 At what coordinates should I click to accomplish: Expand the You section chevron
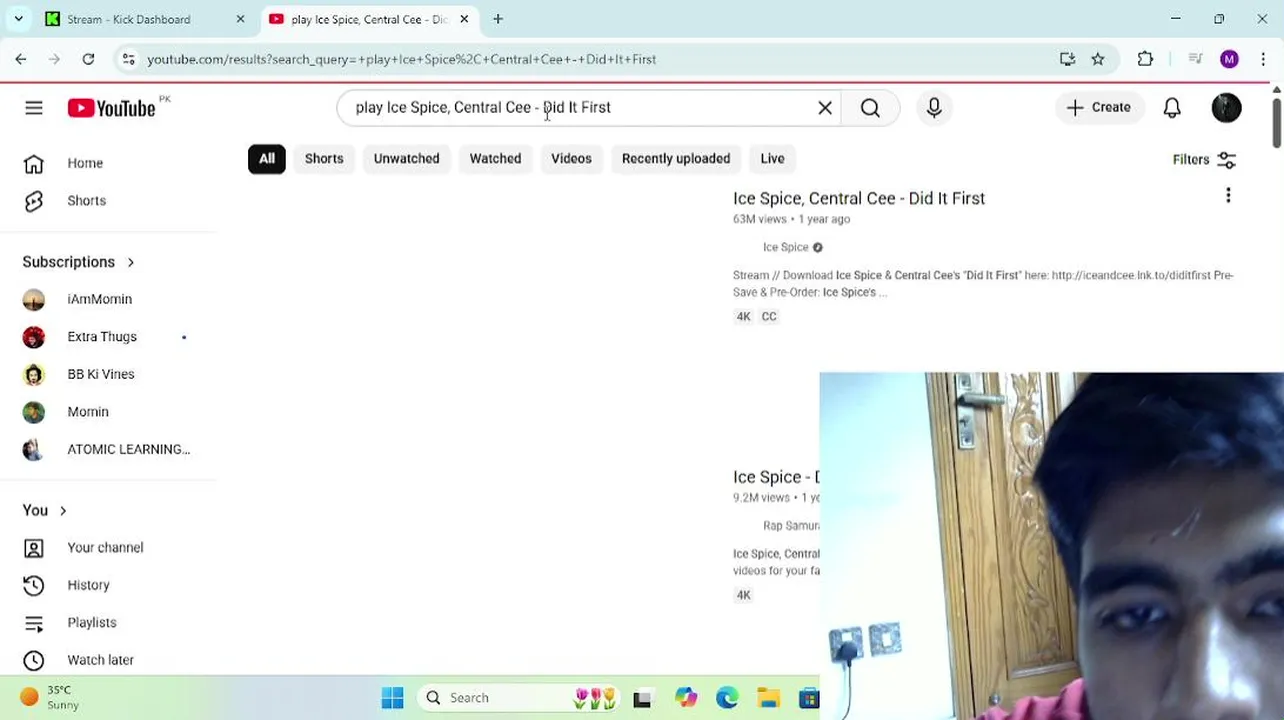63,511
